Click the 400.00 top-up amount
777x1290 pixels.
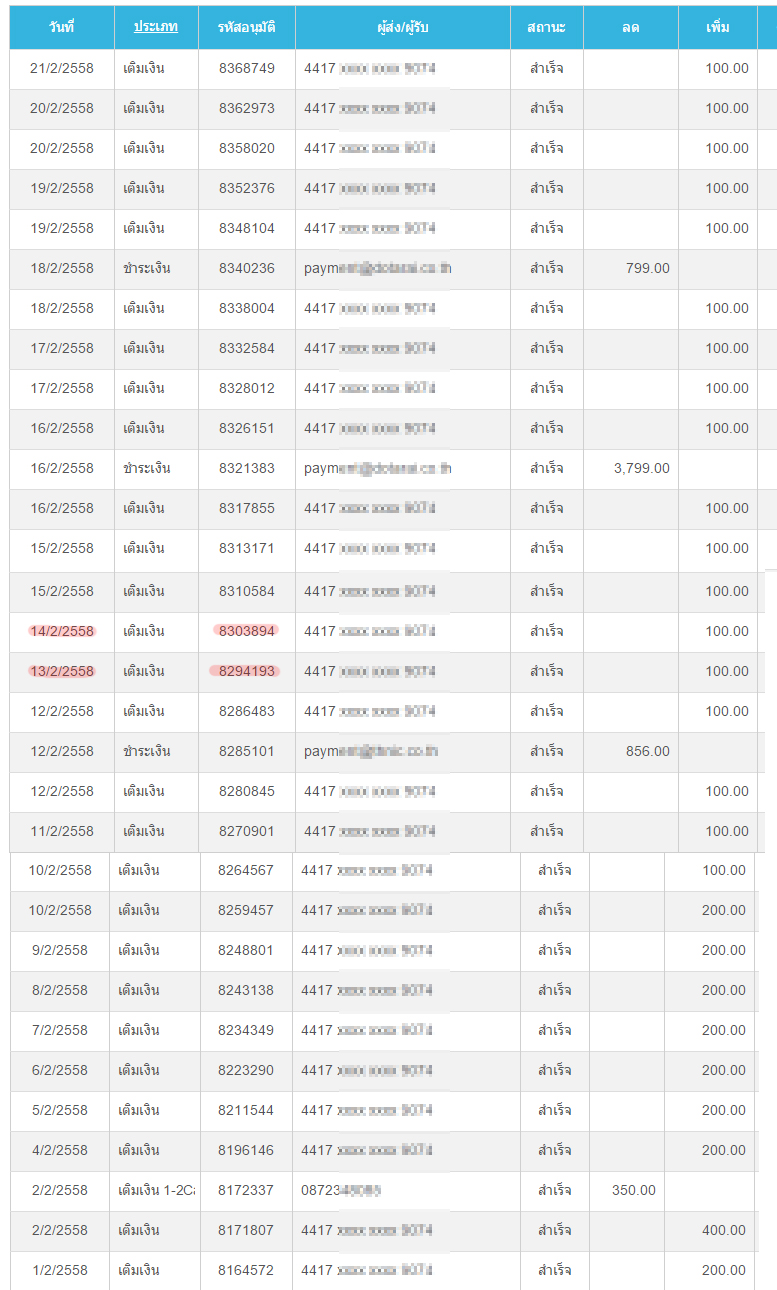pos(723,1230)
